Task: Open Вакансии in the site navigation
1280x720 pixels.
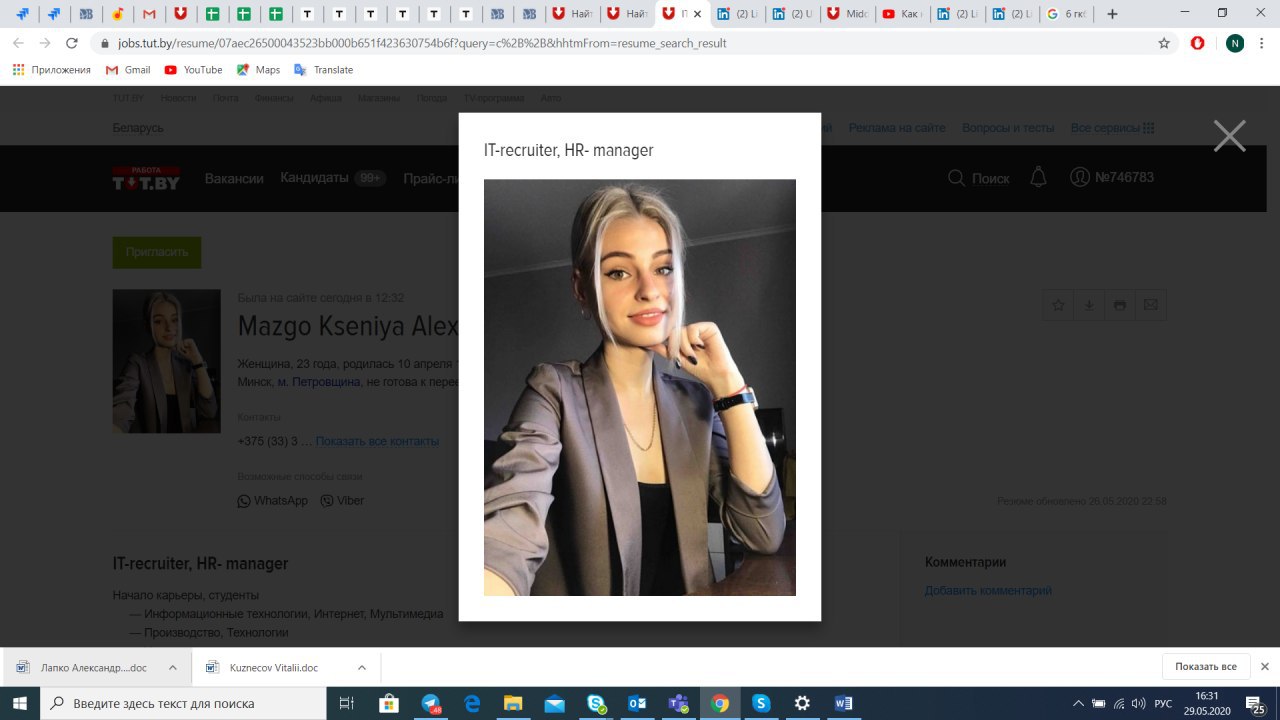Action: (234, 178)
